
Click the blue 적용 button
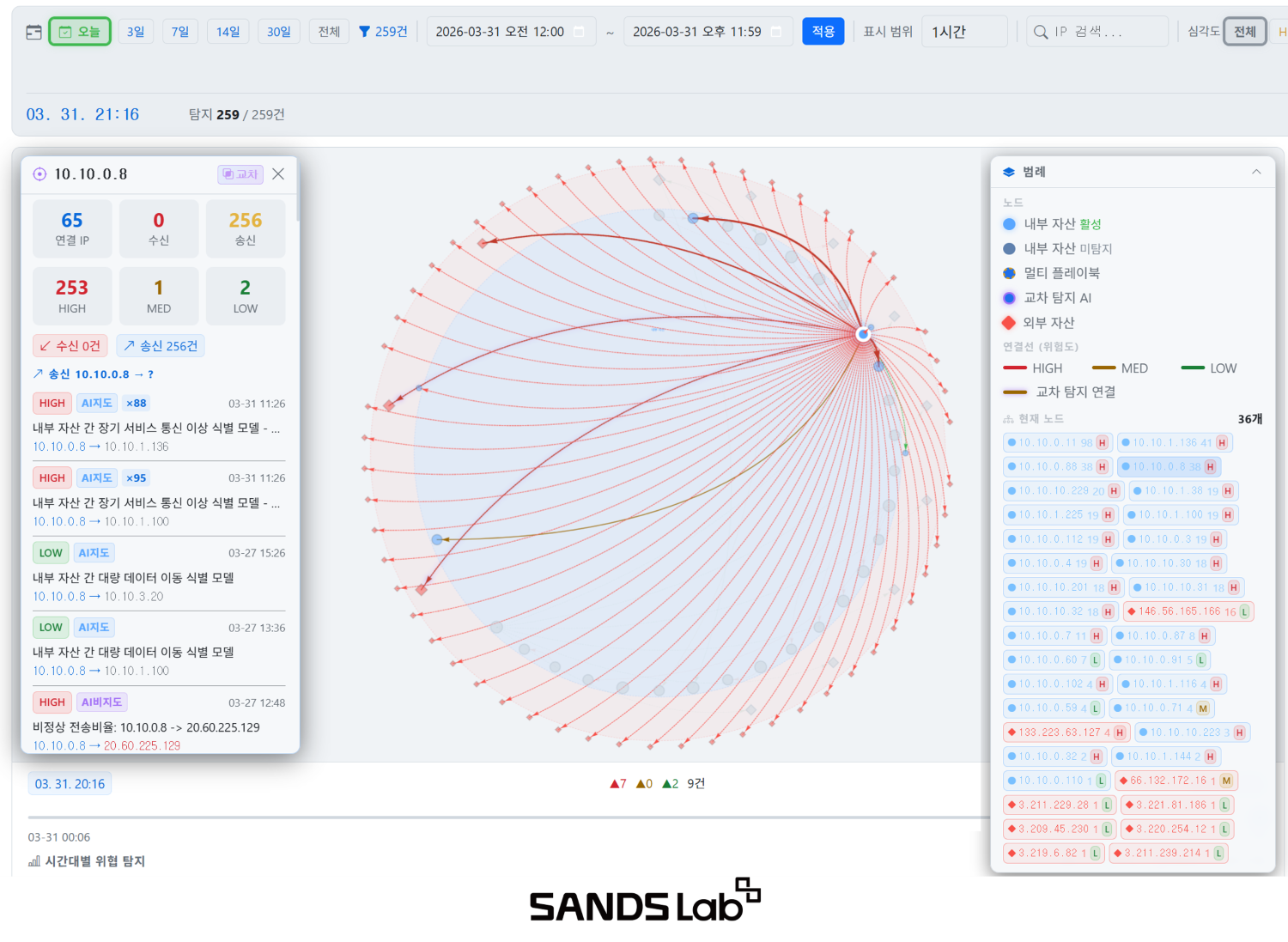tap(823, 32)
